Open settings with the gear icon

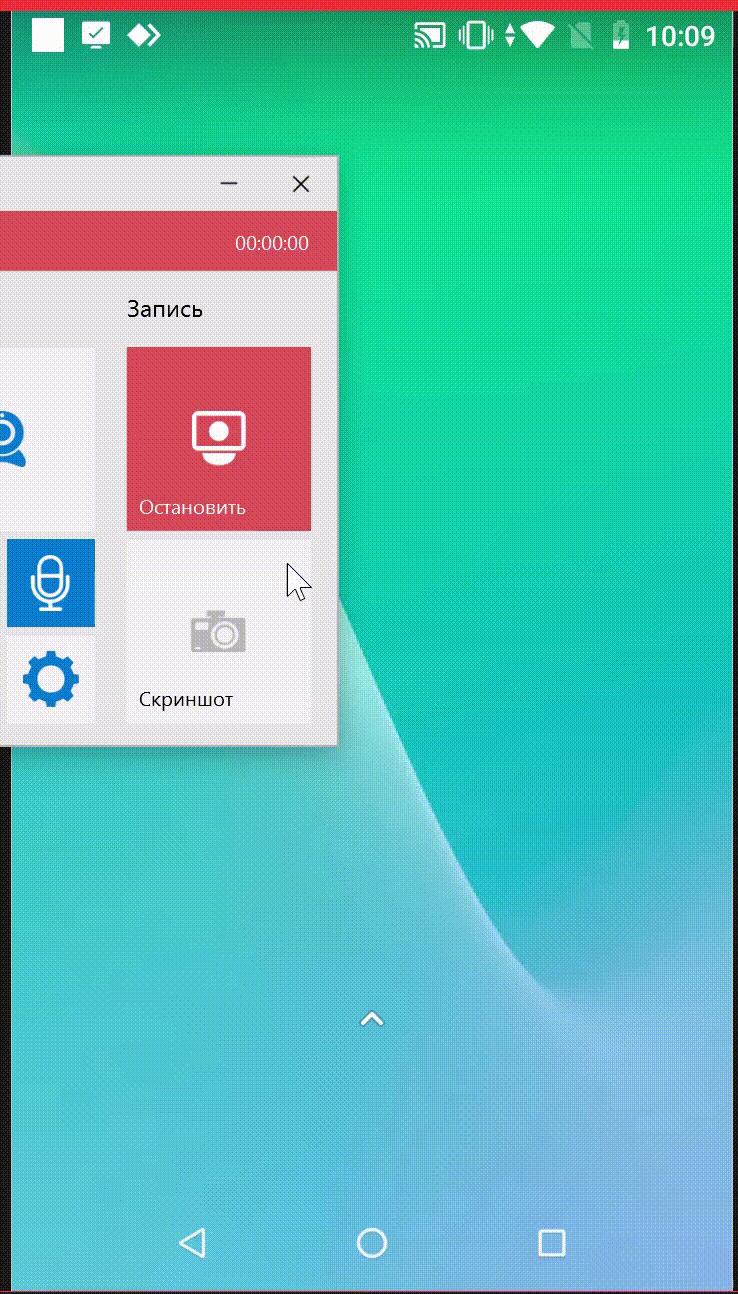(x=51, y=679)
